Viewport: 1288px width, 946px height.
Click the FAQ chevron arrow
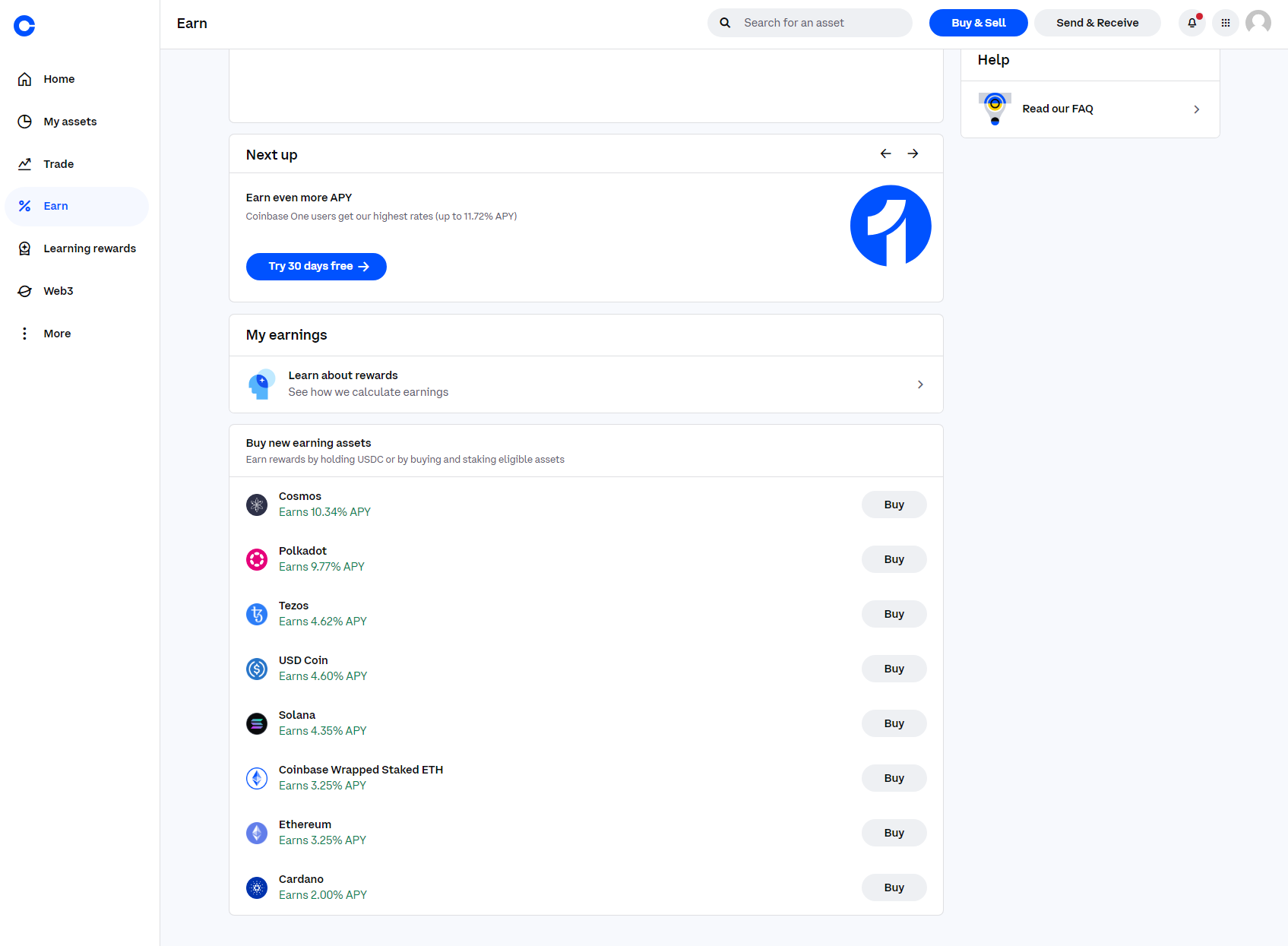point(1197,109)
